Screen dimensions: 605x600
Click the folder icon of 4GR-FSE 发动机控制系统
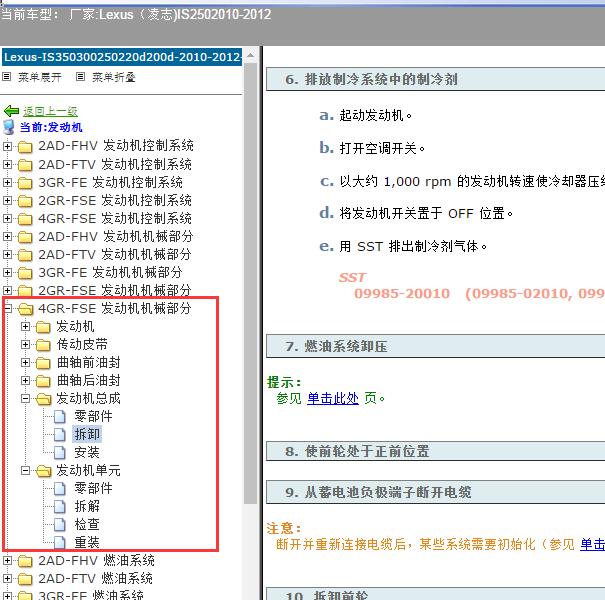pyautogui.click(x=25, y=219)
